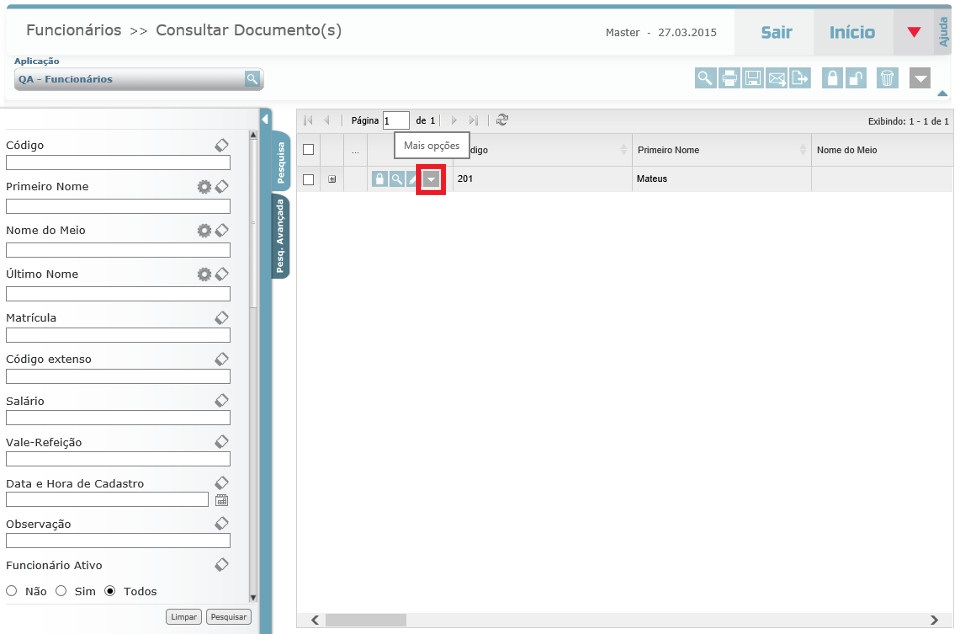Expand row 201 with the plus icon
The height and width of the screenshot is (634, 960).
click(332, 180)
